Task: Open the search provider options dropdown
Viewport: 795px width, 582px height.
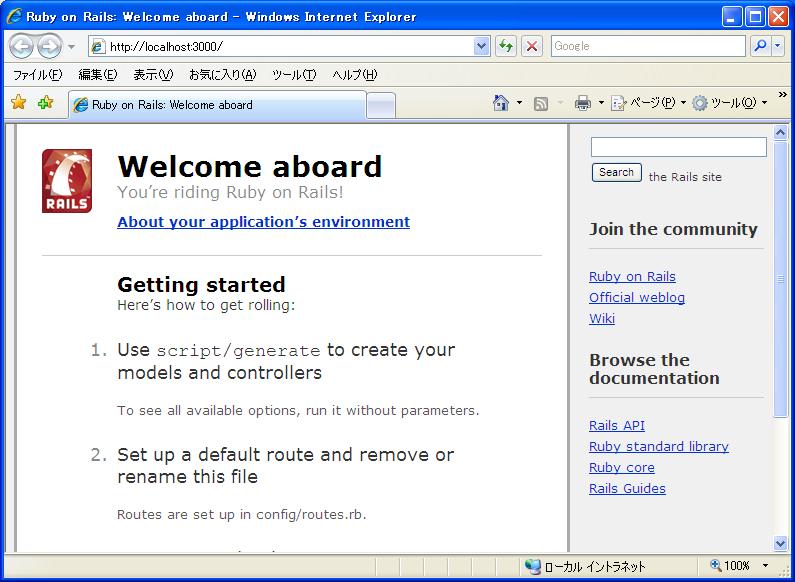Action: [778, 47]
